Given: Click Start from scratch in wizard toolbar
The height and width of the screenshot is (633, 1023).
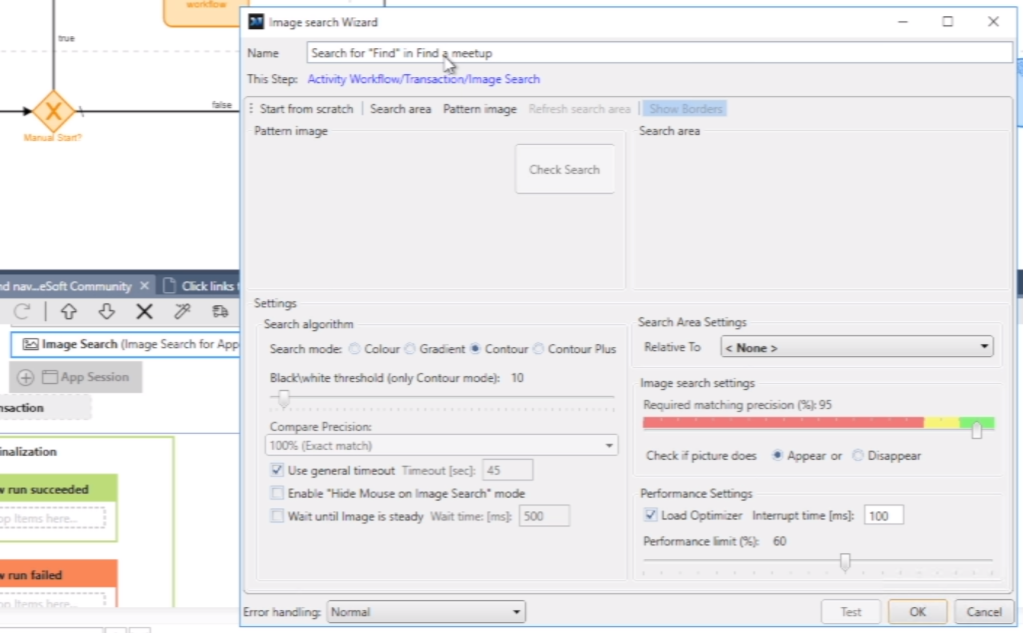Looking at the screenshot, I should click(x=306, y=109).
